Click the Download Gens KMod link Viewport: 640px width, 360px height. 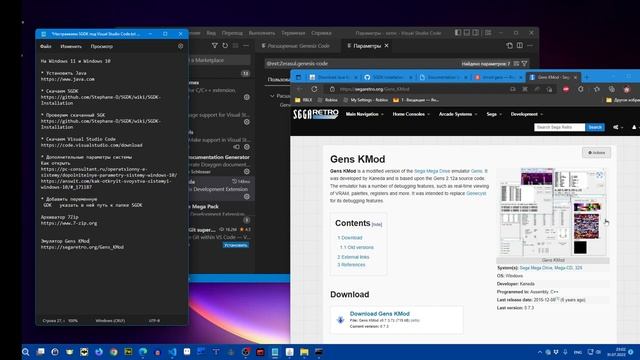(x=380, y=314)
